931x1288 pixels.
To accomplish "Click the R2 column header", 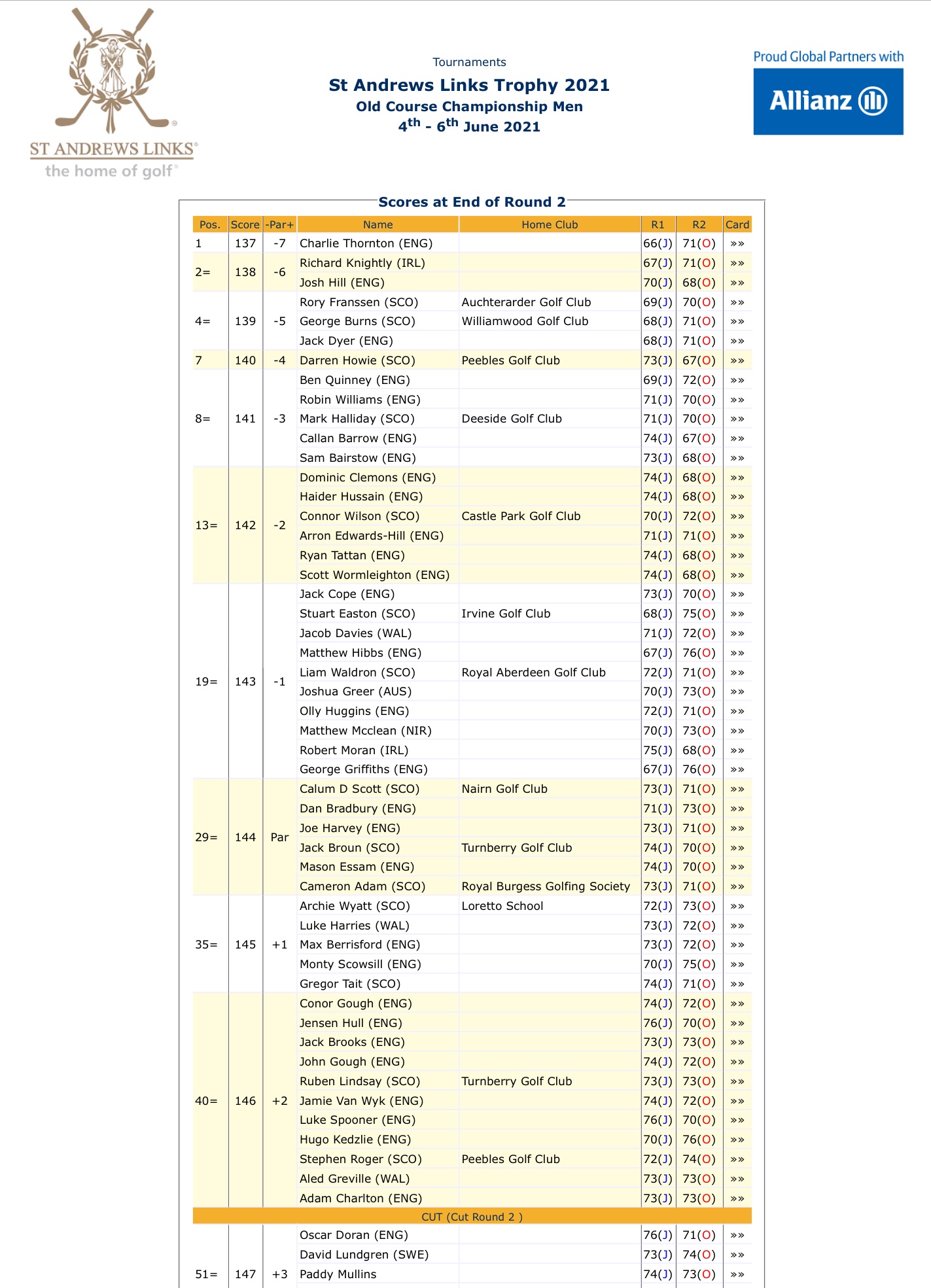I will pyautogui.click(x=699, y=224).
